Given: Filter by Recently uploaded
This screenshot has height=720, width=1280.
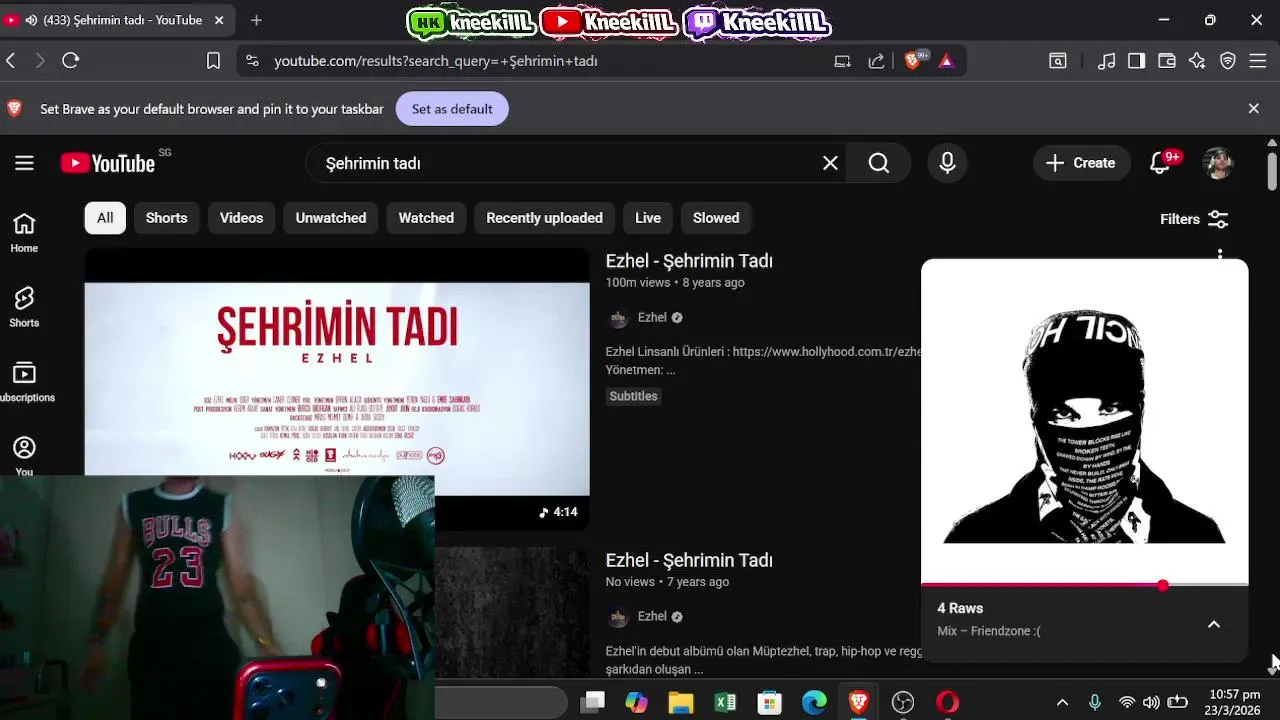Looking at the screenshot, I should [x=544, y=218].
